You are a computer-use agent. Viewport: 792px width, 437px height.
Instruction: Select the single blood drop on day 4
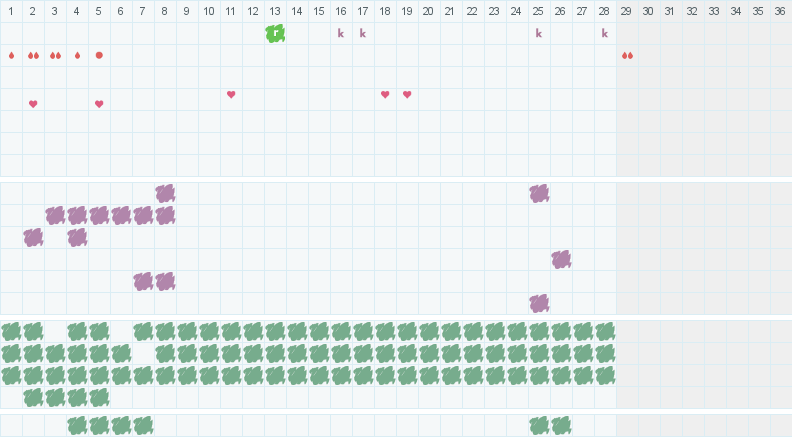tap(77, 56)
